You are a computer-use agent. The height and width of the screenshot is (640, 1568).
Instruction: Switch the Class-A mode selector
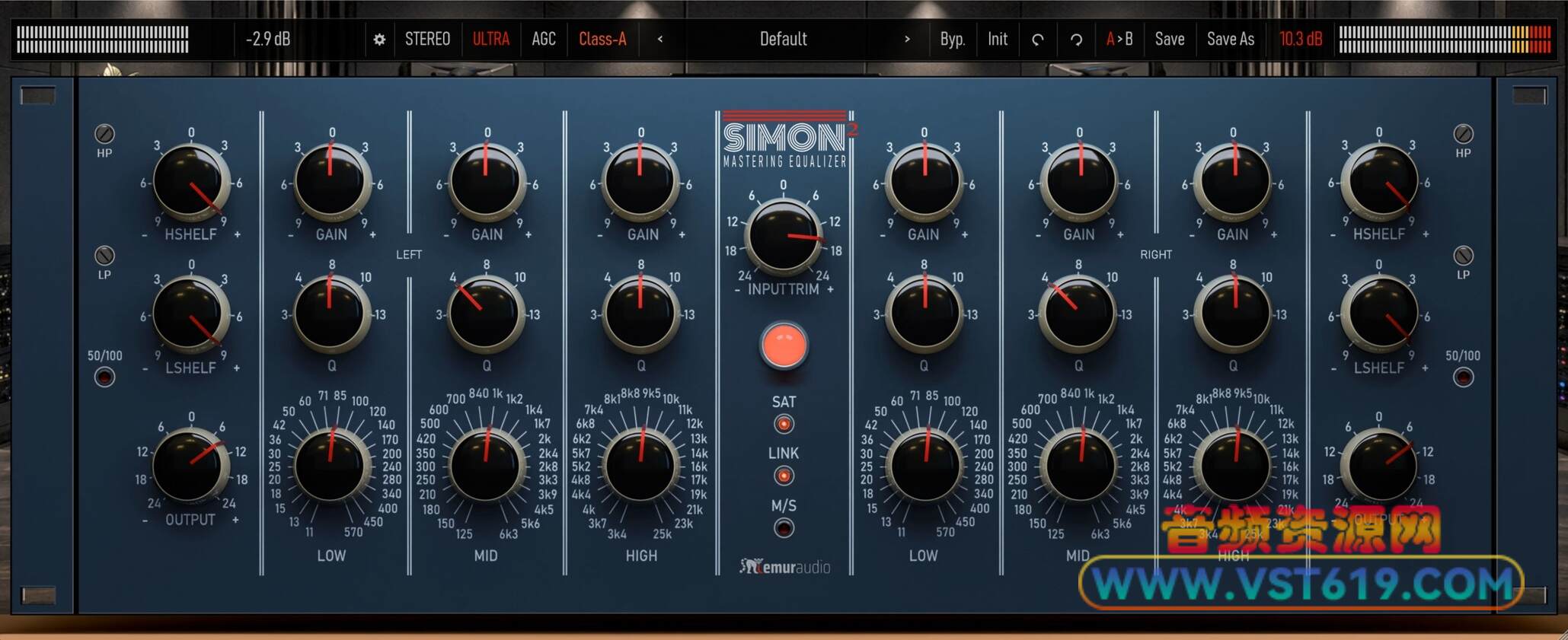(x=602, y=39)
